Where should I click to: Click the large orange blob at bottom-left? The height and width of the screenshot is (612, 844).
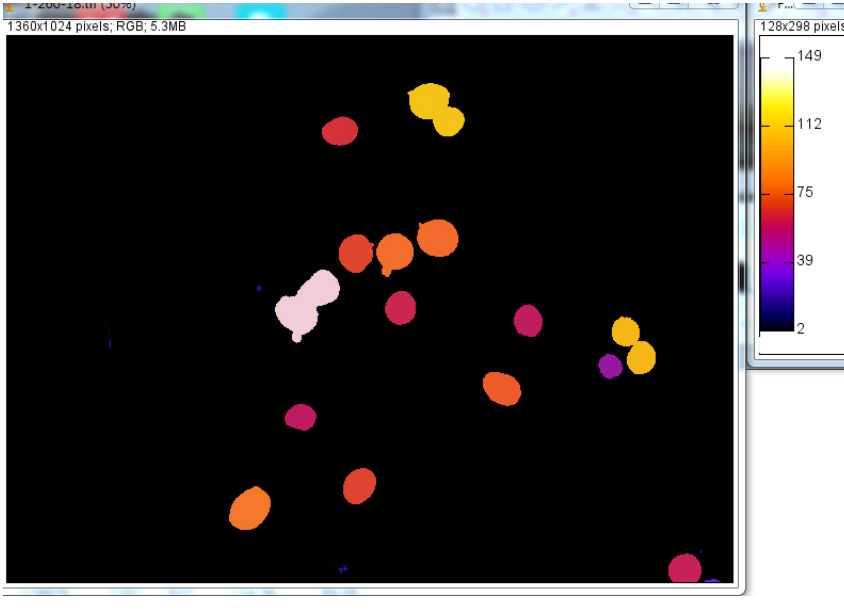click(250, 509)
